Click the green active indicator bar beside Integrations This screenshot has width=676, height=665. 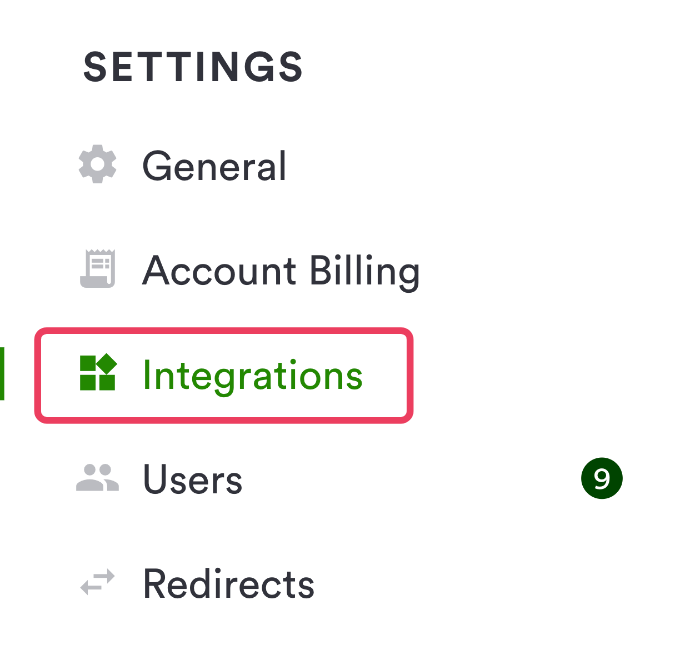(3, 374)
